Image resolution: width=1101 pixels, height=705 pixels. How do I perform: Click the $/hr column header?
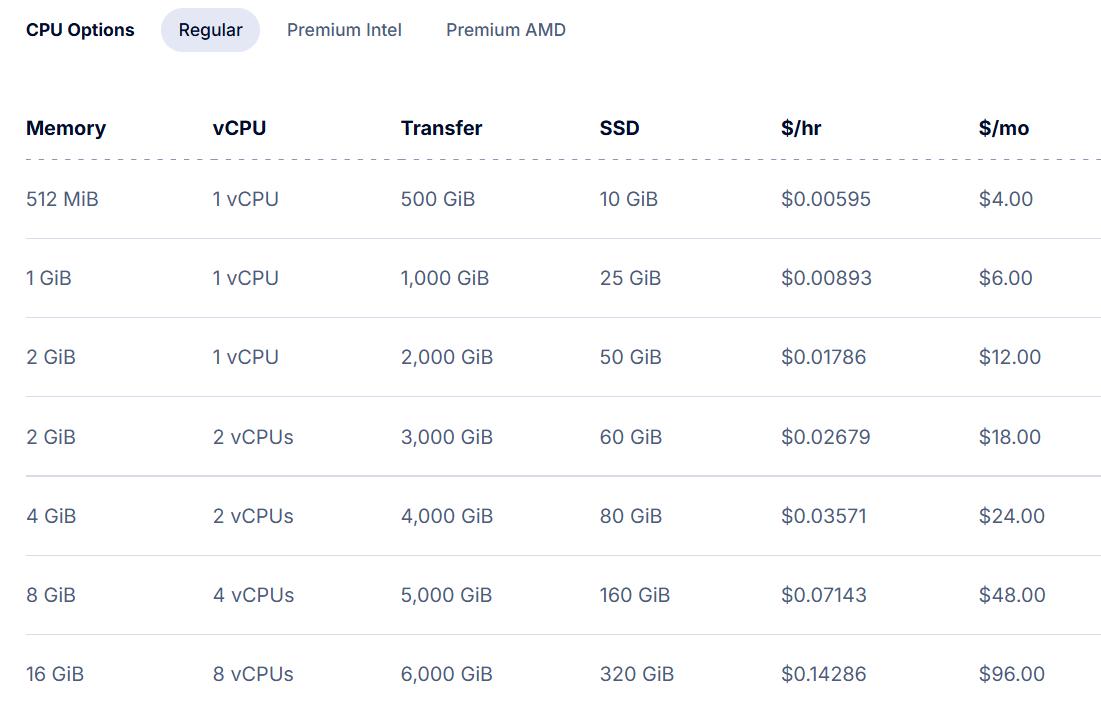(x=801, y=128)
